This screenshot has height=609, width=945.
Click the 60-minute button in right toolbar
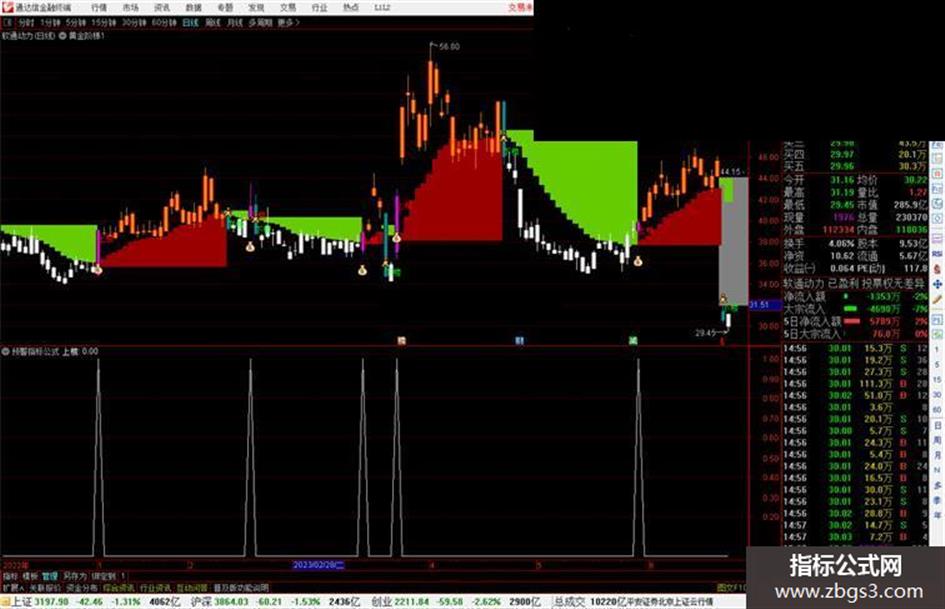937,409
